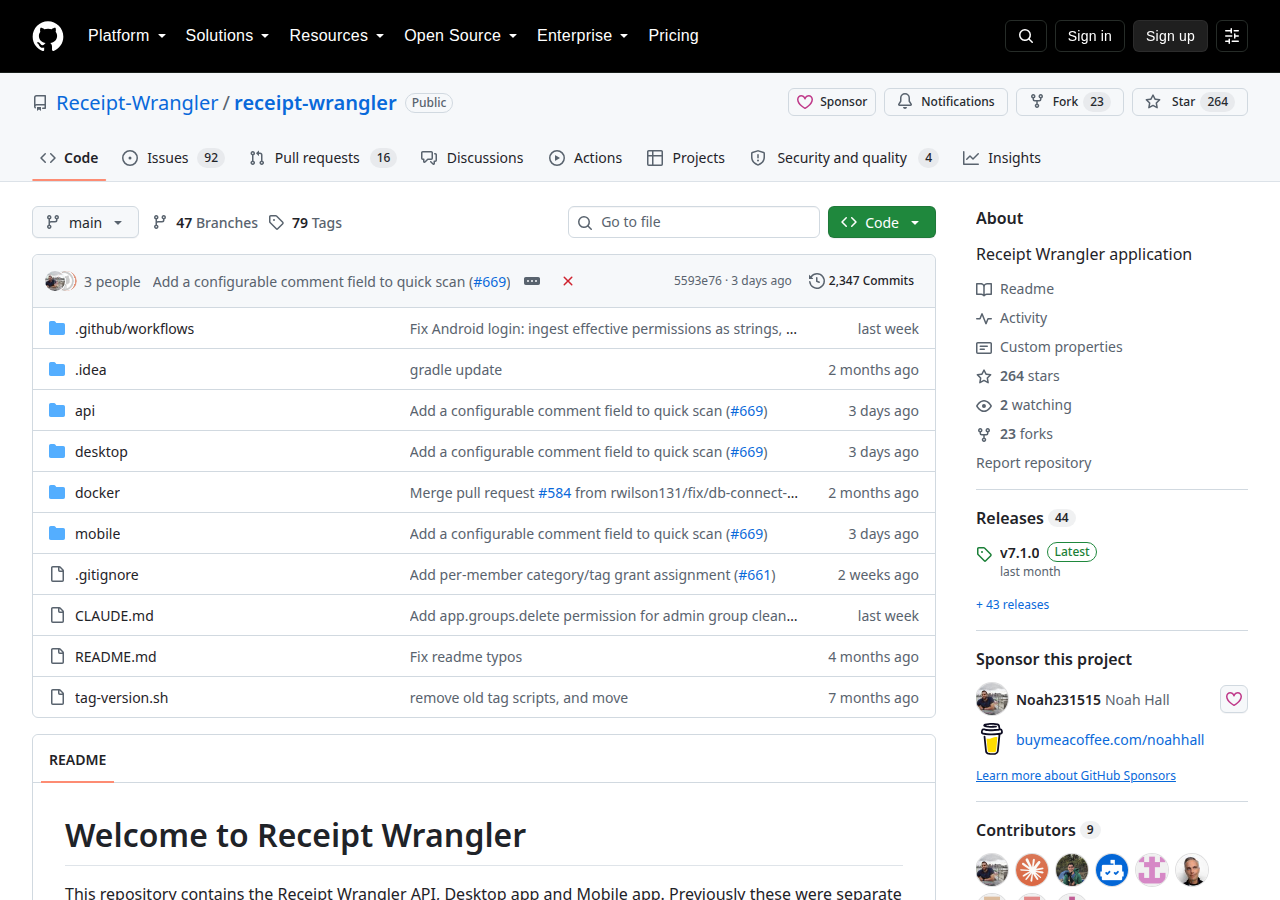Click the Sign up button
Screen dimensions: 1280x900
(1170, 36)
